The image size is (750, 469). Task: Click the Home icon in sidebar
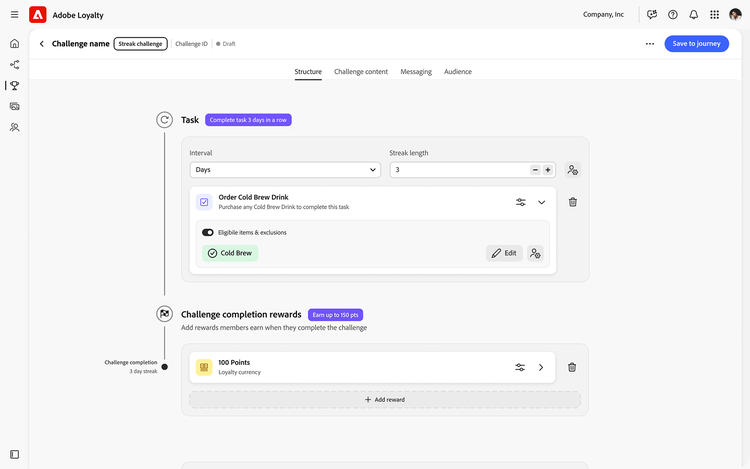[14, 44]
